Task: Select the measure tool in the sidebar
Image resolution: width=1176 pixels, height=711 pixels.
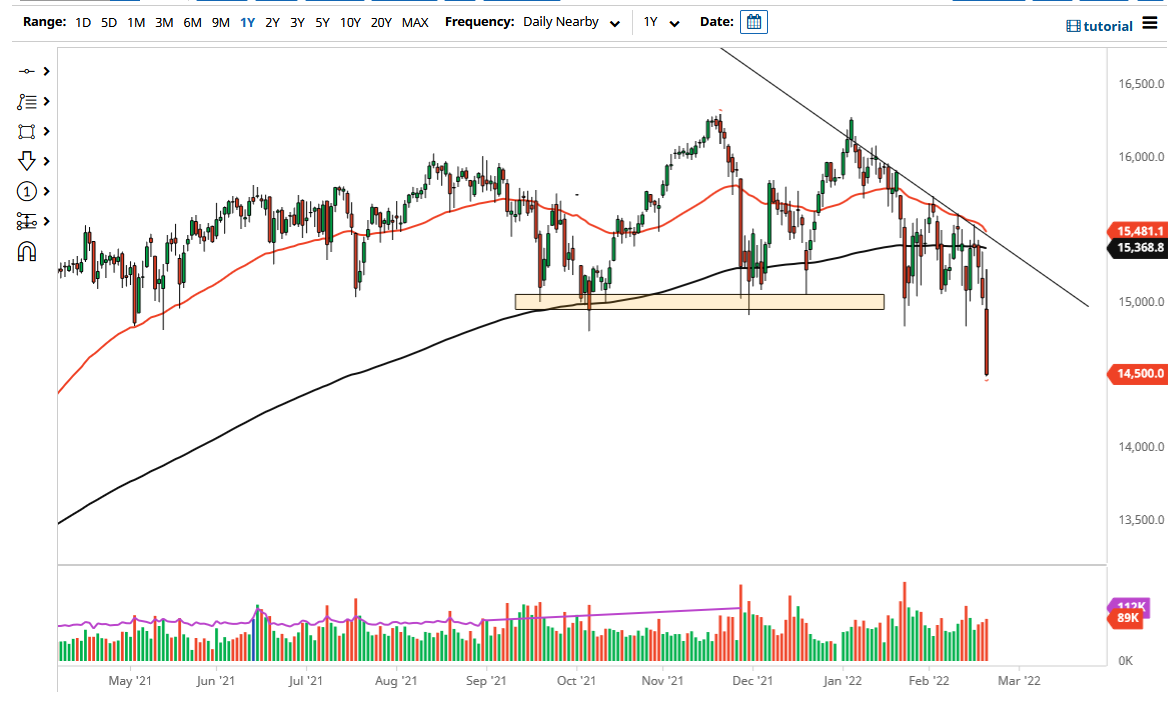Action: point(26,221)
